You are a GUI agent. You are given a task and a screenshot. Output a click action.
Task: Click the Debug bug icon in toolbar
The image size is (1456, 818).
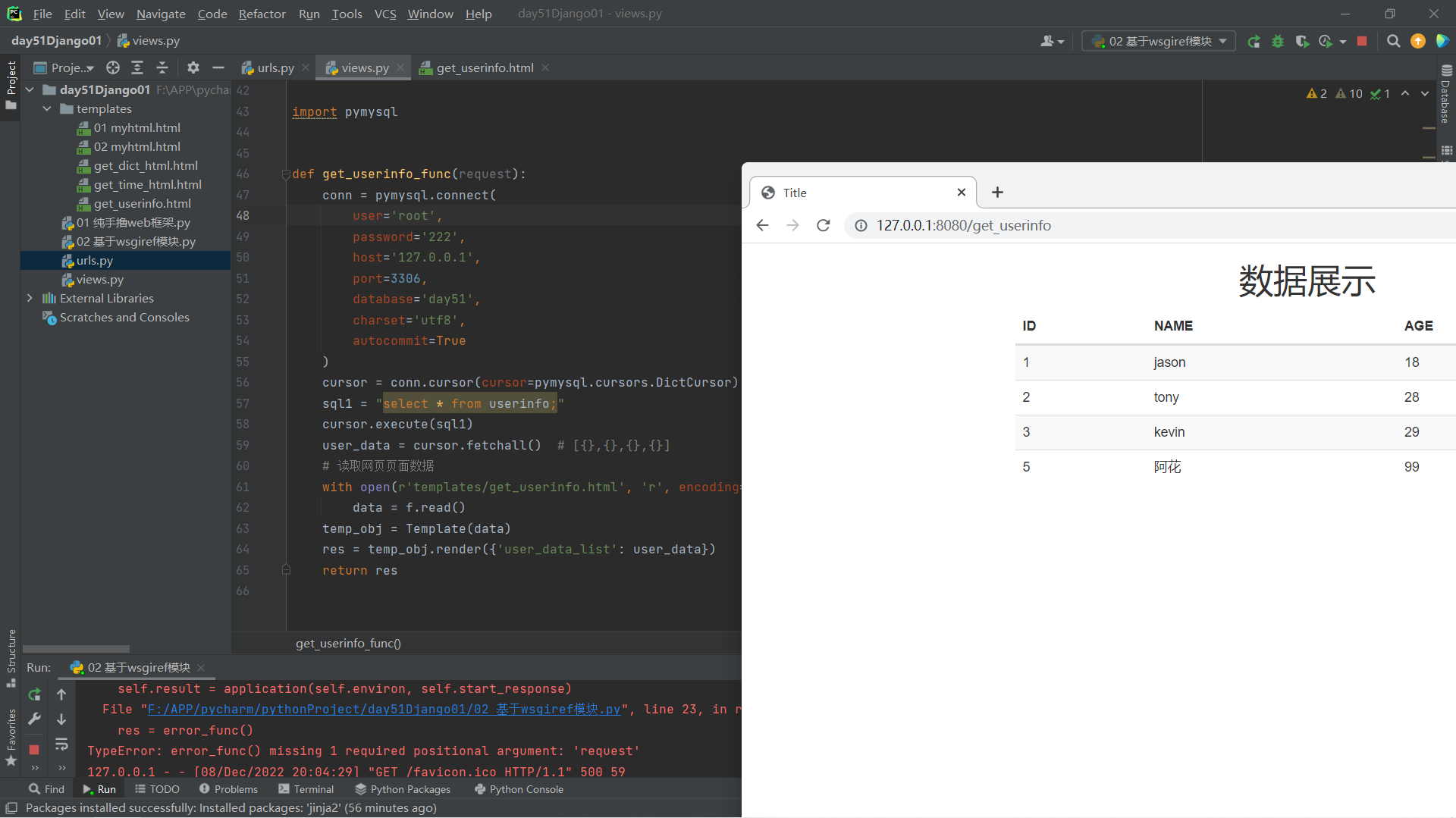[1278, 42]
